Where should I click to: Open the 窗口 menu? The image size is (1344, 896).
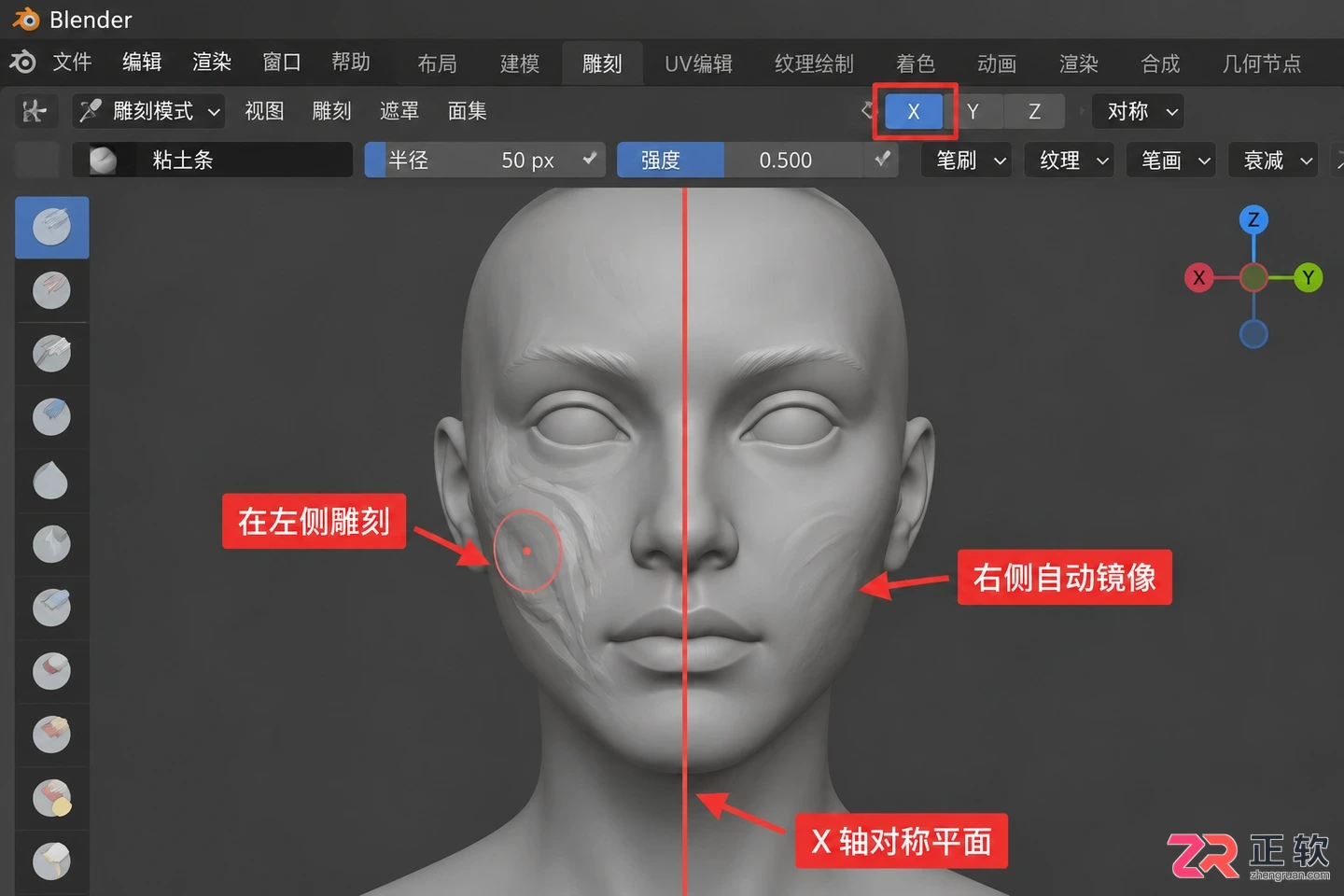[282, 62]
